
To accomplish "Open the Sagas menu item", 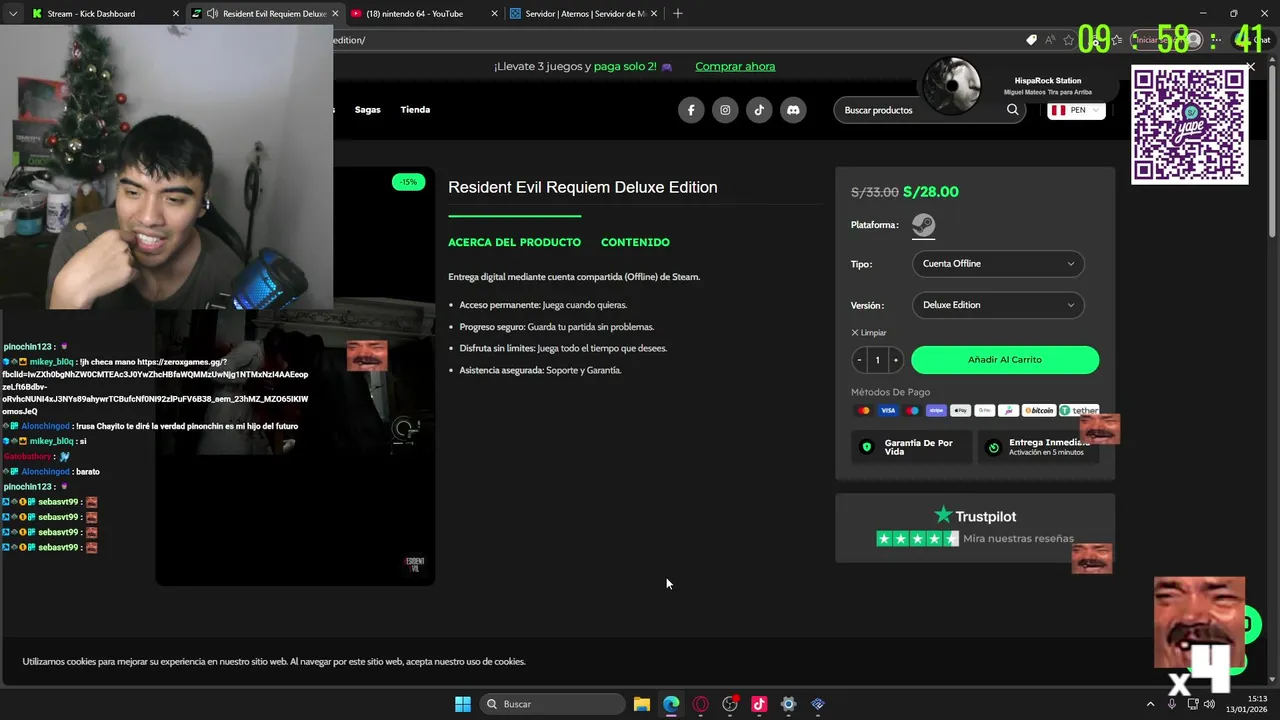I will (x=367, y=110).
